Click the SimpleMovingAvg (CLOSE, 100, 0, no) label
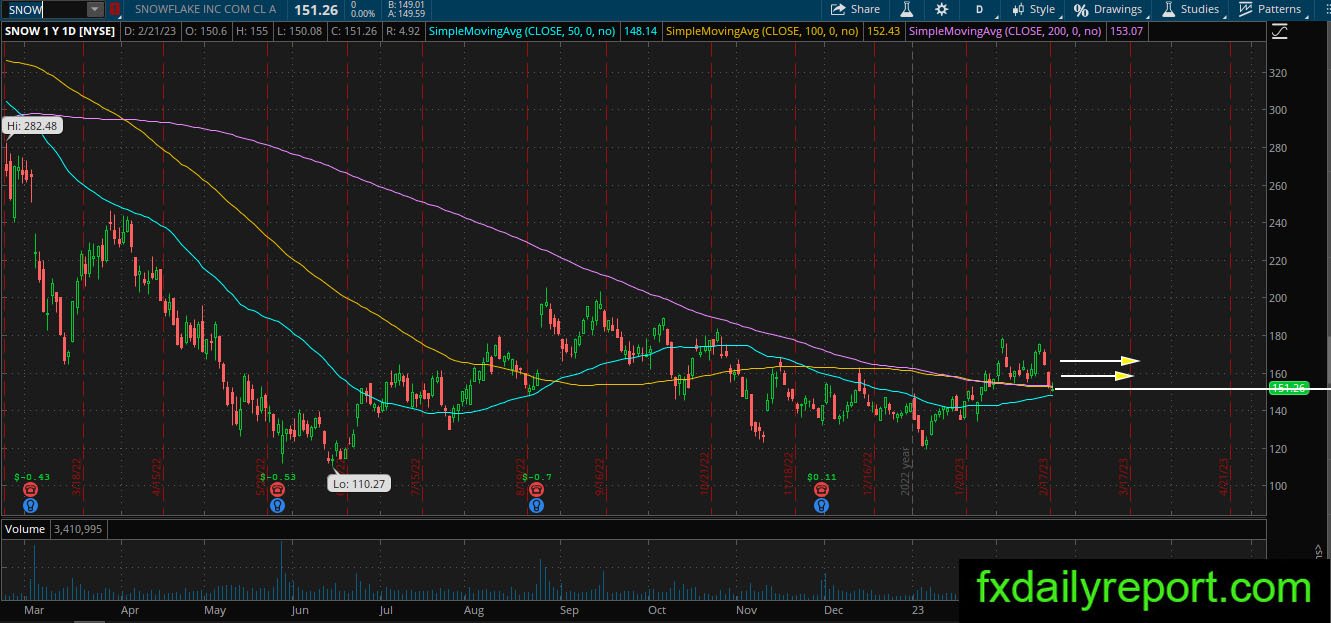 [x=762, y=31]
